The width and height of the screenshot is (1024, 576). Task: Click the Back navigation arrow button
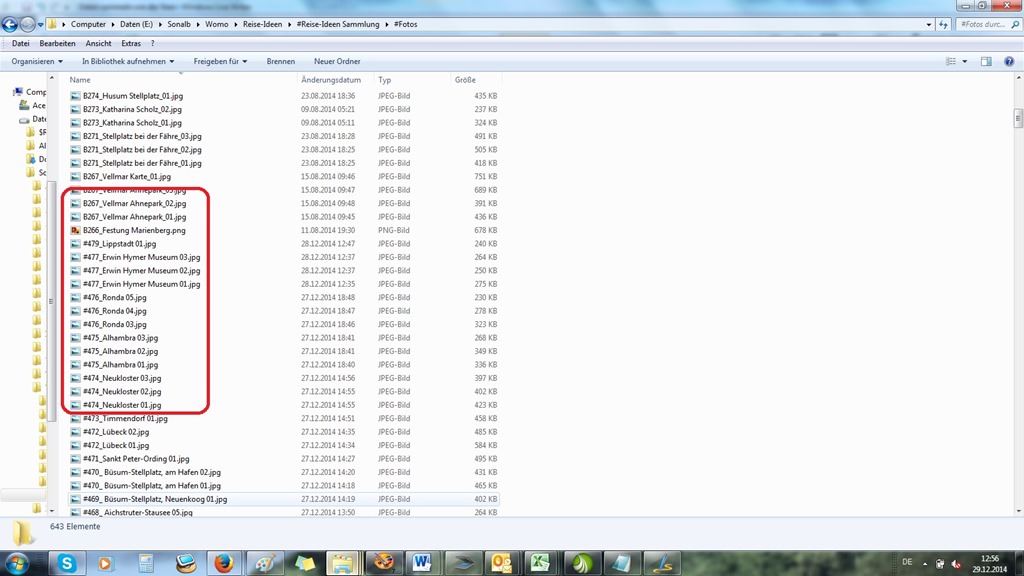click(11, 24)
